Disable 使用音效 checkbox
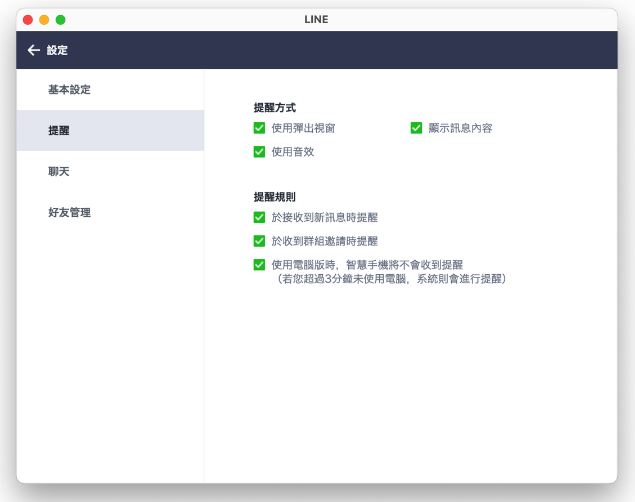This screenshot has height=502, width=635. pos(259,152)
